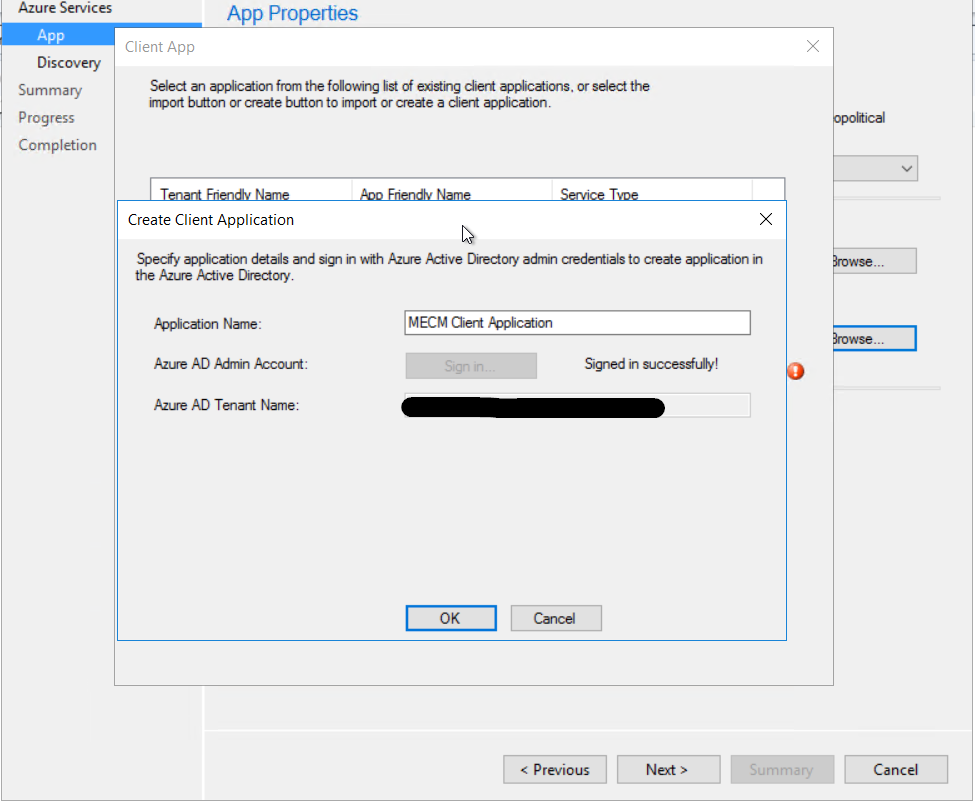Click into the Application Name text field

[577, 323]
